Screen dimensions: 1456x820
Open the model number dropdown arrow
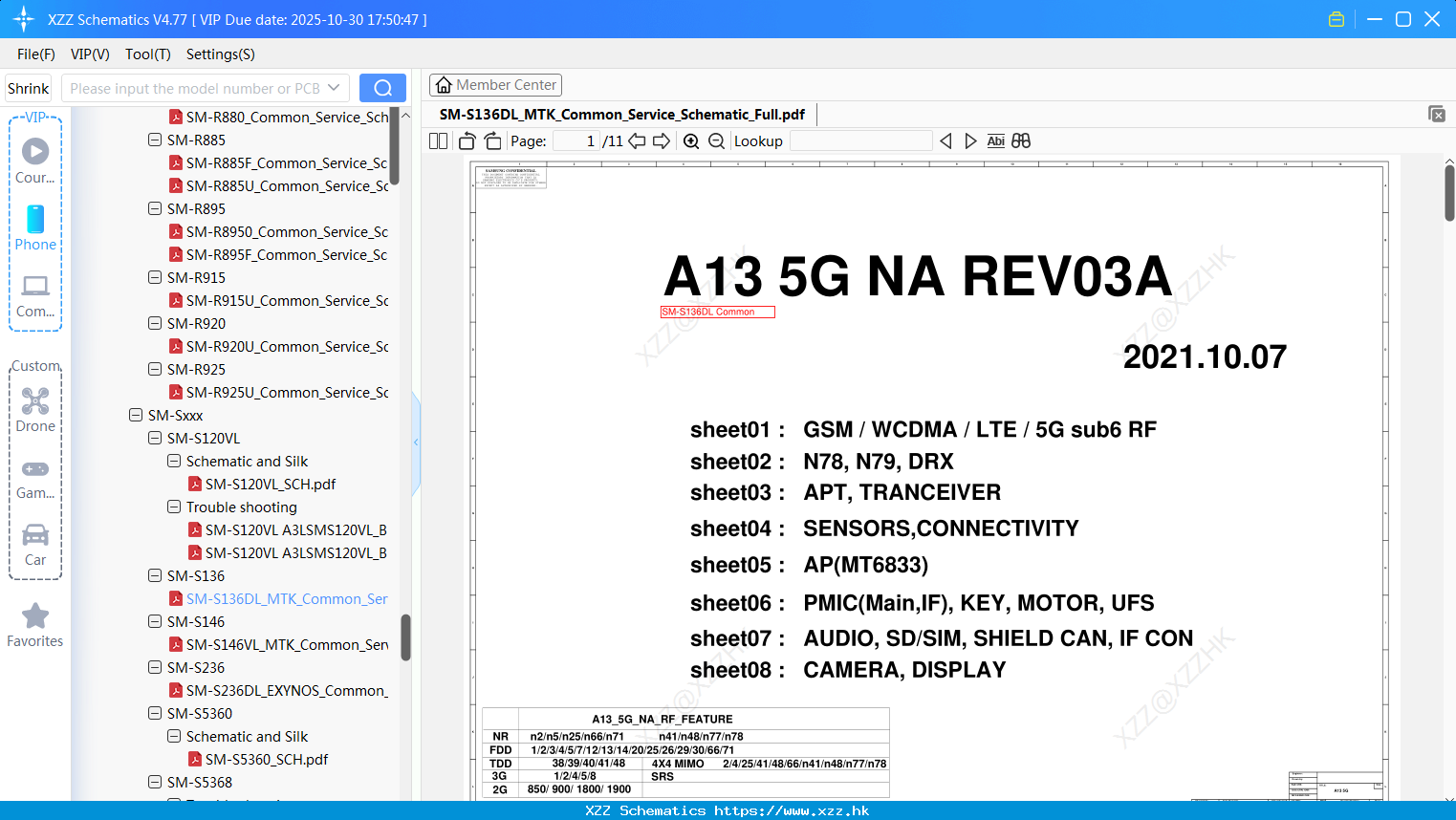tap(334, 88)
